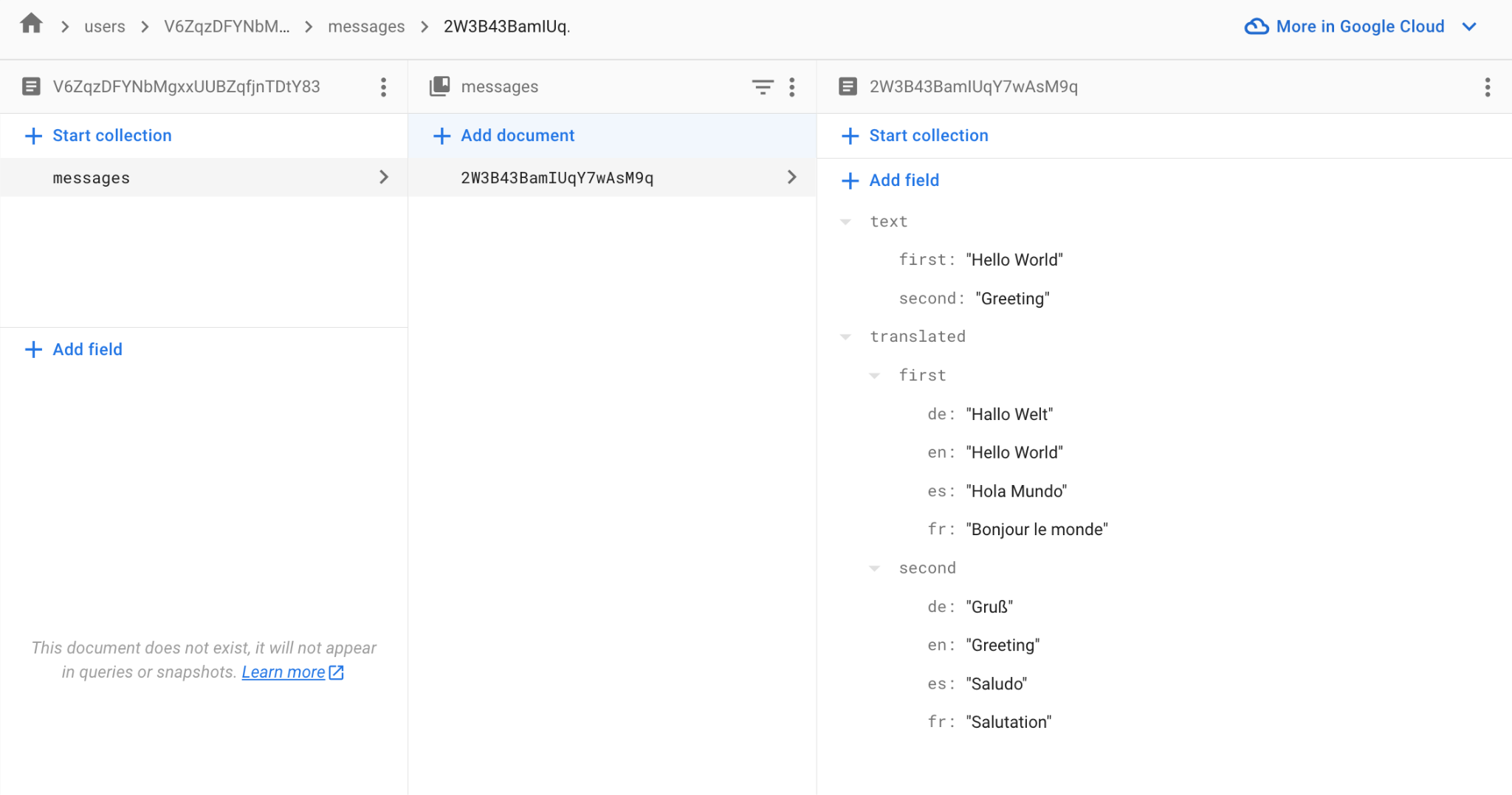1512x795 pixels.
Task: Add a document to the messages collection
Action: tap(518, 136)
